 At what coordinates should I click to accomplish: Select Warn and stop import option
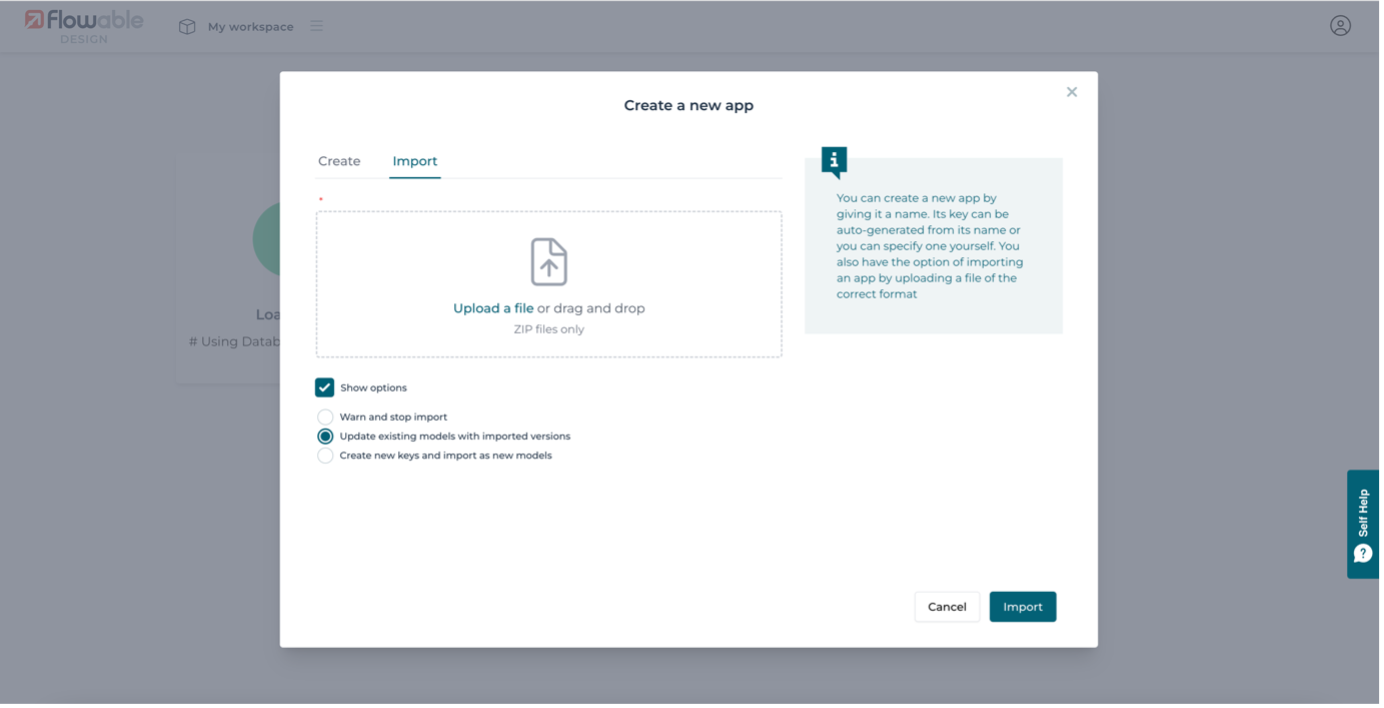pyautogui.click(x=325, y=417)
